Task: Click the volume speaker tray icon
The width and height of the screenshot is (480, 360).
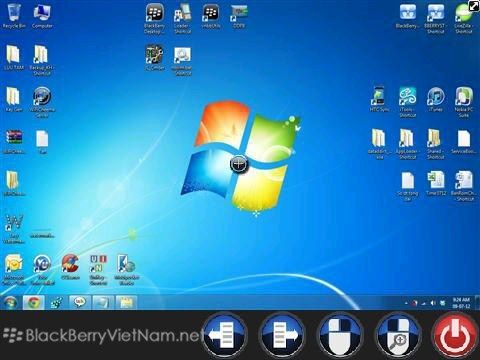Action: point(433,303)
